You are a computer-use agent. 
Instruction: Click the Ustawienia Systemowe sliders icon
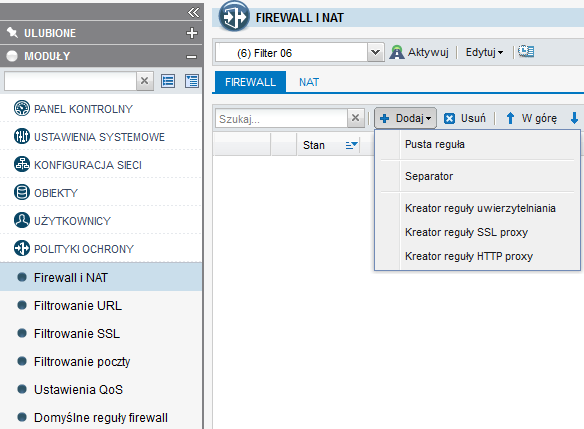tap(22, 136)
